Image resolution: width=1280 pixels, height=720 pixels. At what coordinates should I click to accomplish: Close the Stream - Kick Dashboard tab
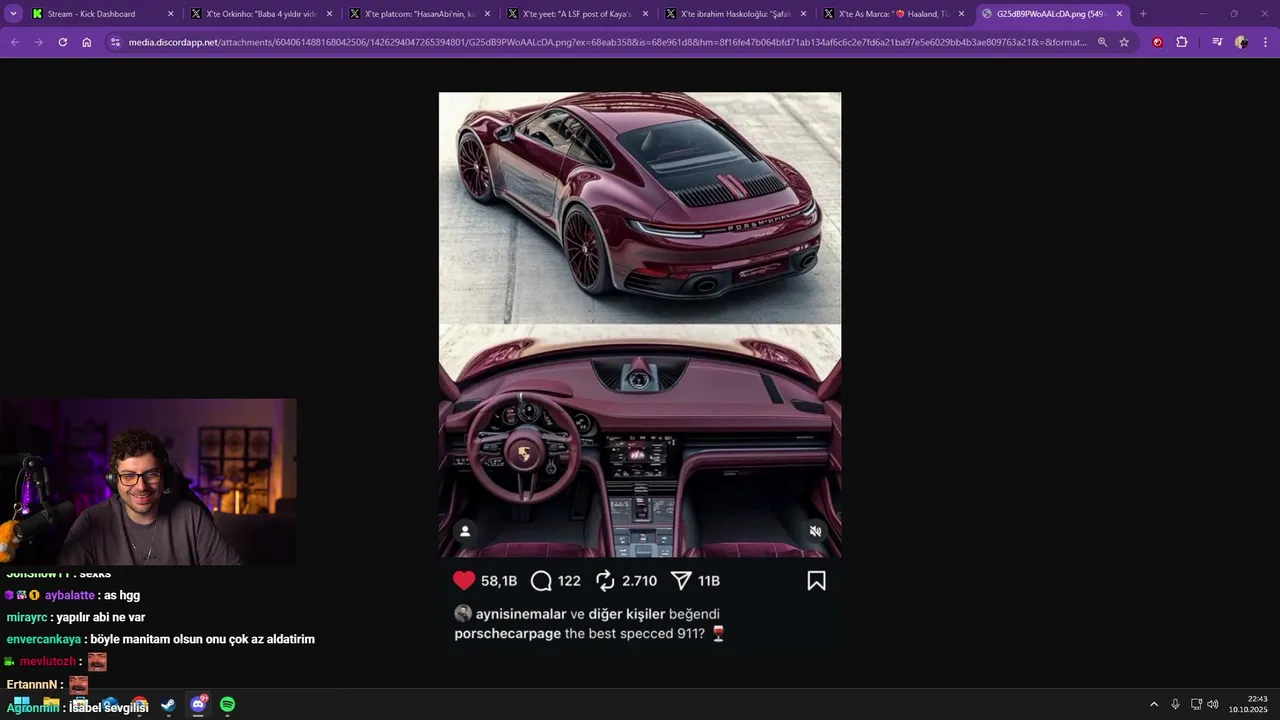[171, 14]
